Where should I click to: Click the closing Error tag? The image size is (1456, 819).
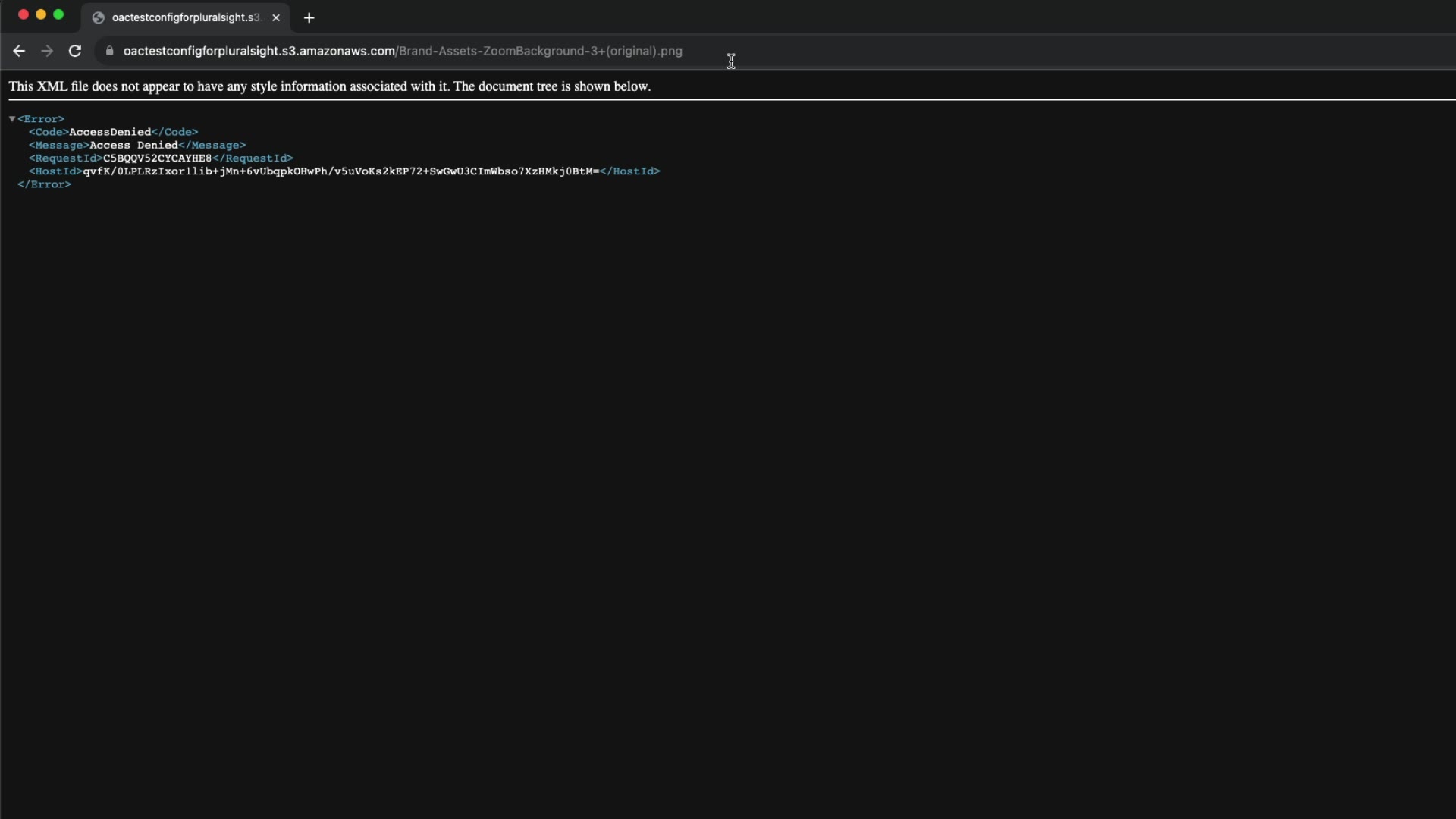coord(44,184)
